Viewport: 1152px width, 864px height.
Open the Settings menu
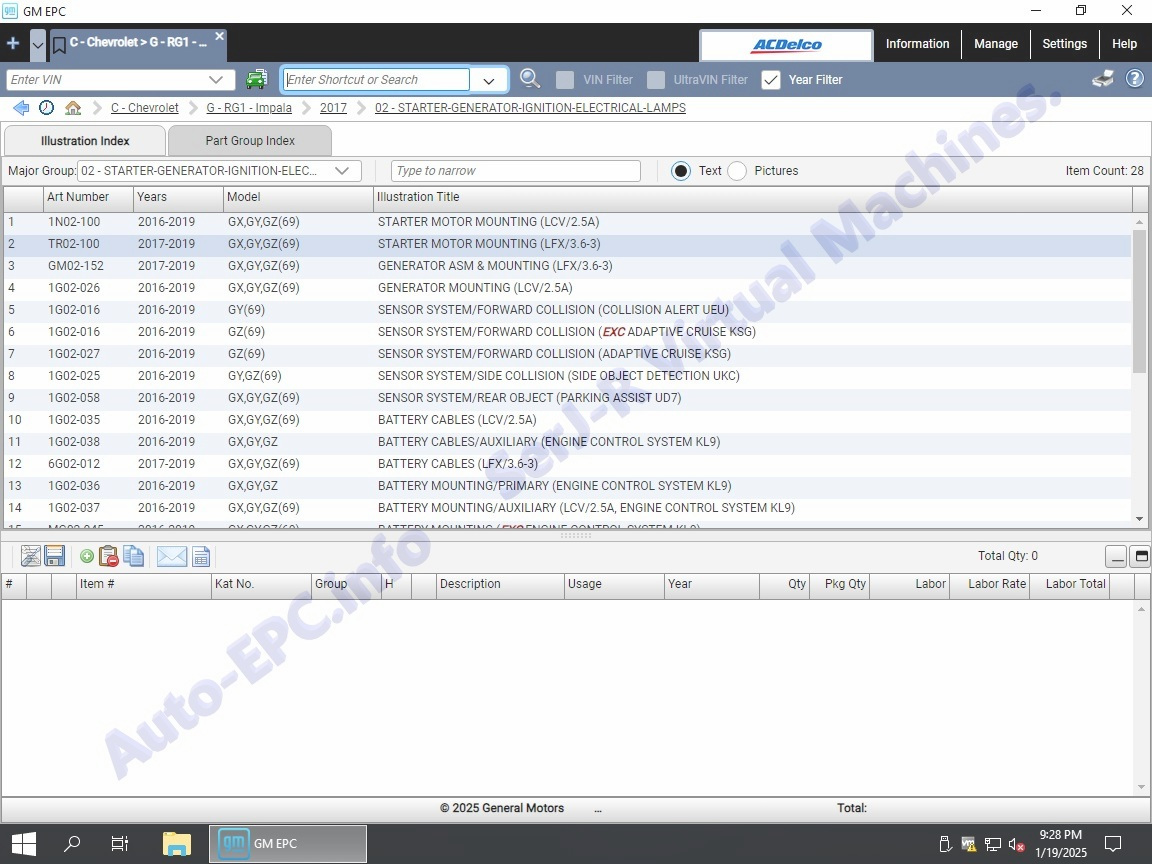1064,44
